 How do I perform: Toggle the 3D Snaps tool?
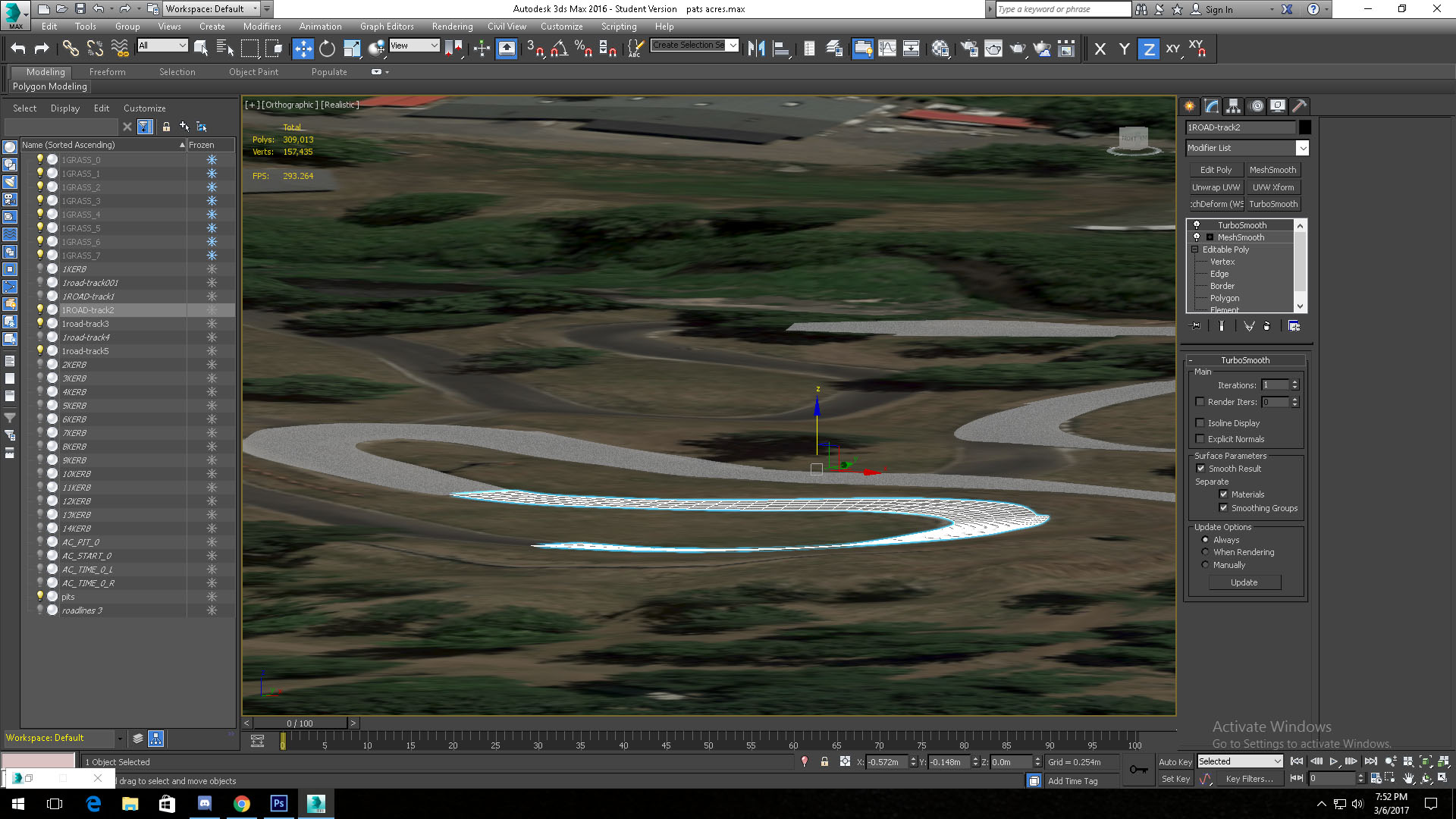(x=535, y=49)
